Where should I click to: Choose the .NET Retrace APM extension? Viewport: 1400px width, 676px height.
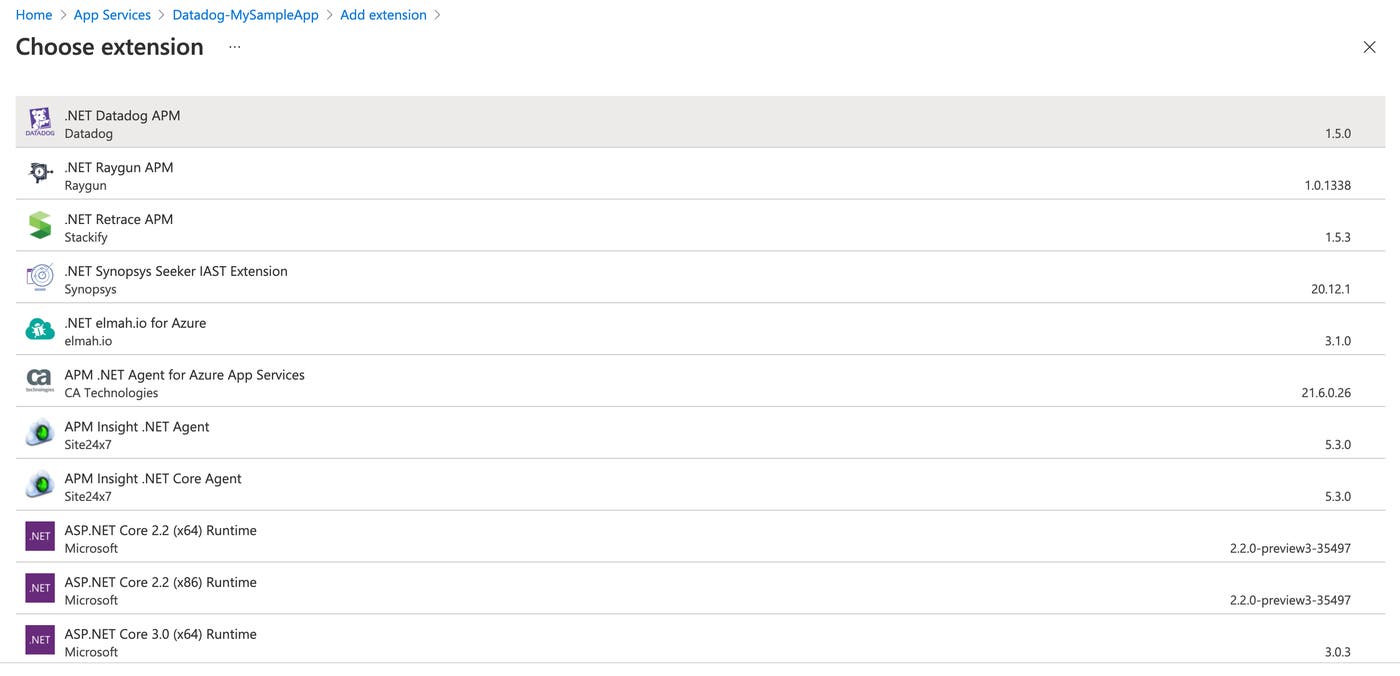(x=119, y=220)
